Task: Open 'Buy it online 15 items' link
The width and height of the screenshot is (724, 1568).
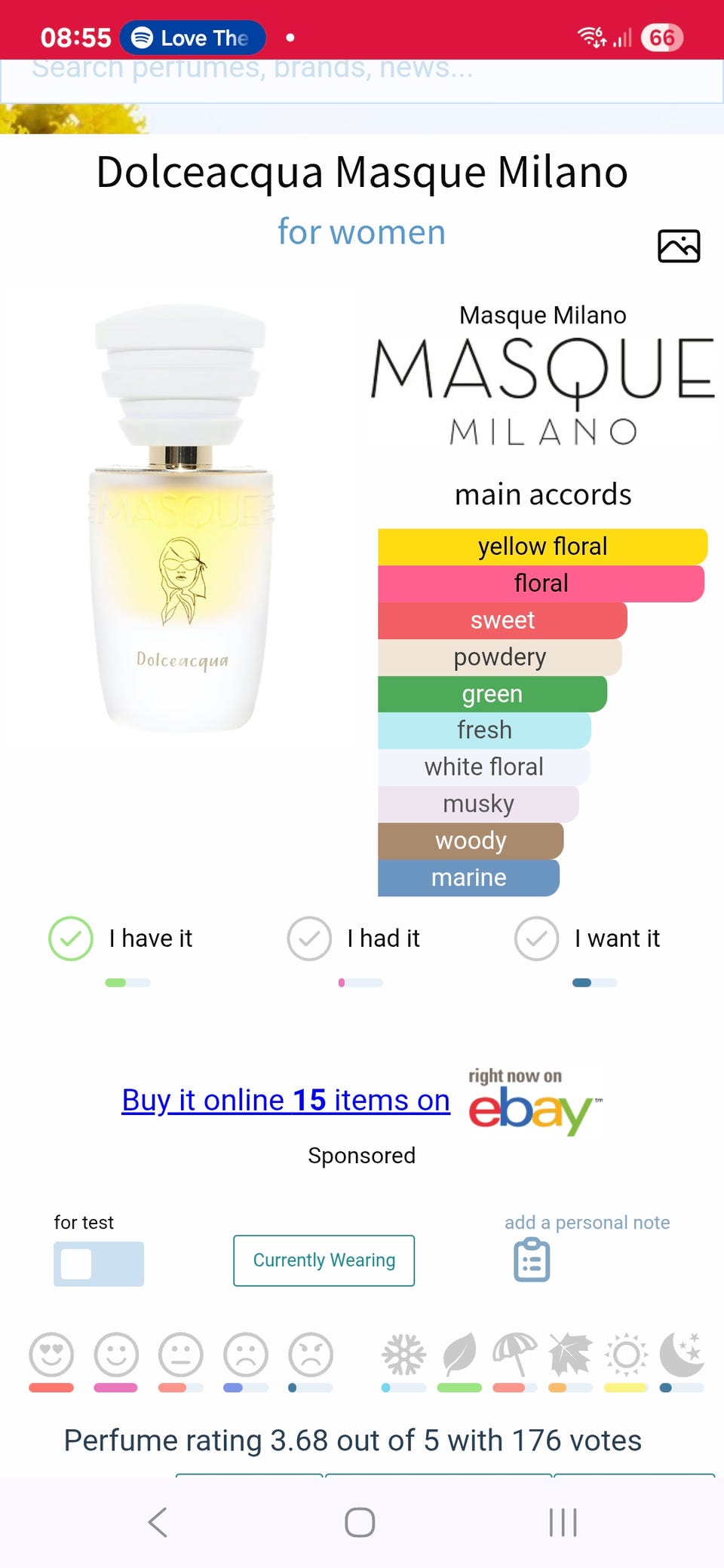Action: coord(286,1101)
